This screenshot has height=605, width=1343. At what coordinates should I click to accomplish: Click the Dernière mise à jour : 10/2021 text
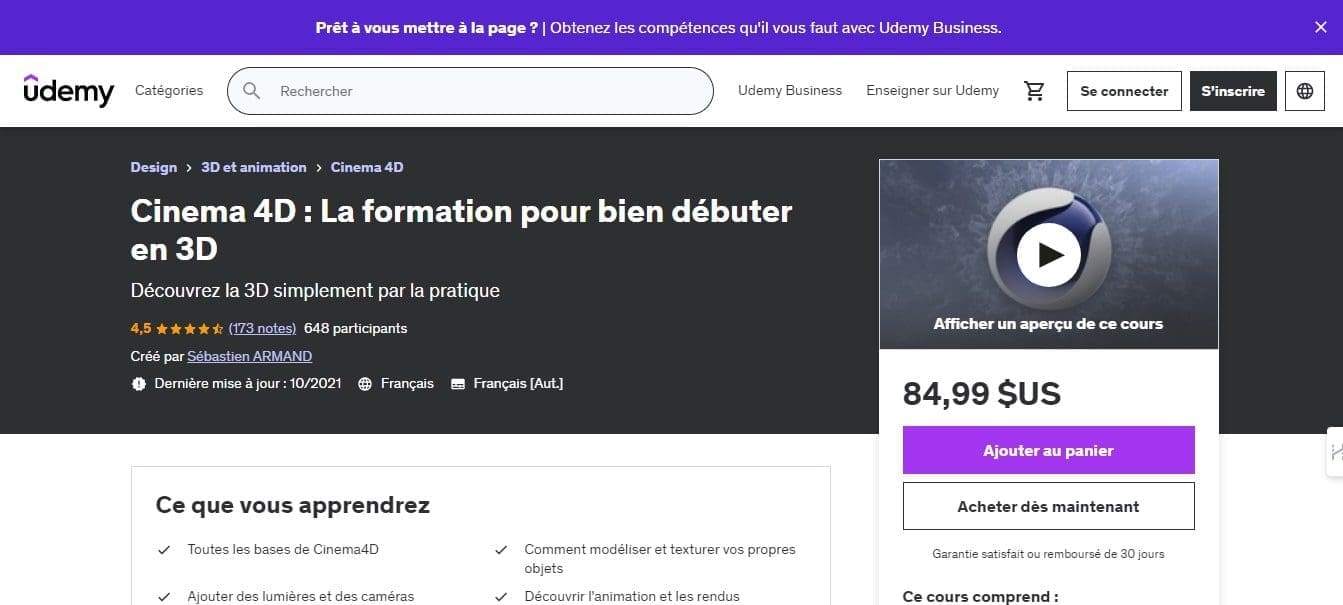click(x=248, y=383)
